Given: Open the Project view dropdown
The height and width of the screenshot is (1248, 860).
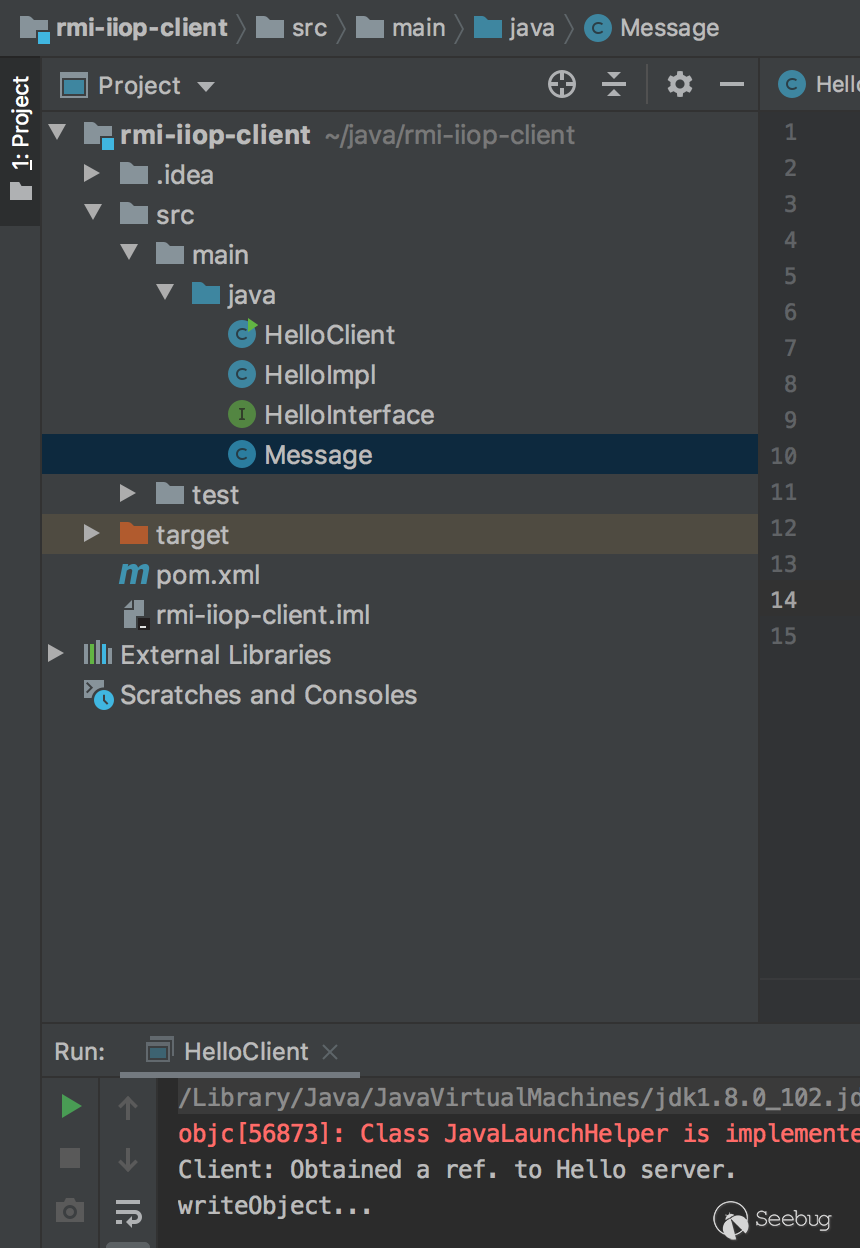Looking at the screenshot, I should [207, 86].
